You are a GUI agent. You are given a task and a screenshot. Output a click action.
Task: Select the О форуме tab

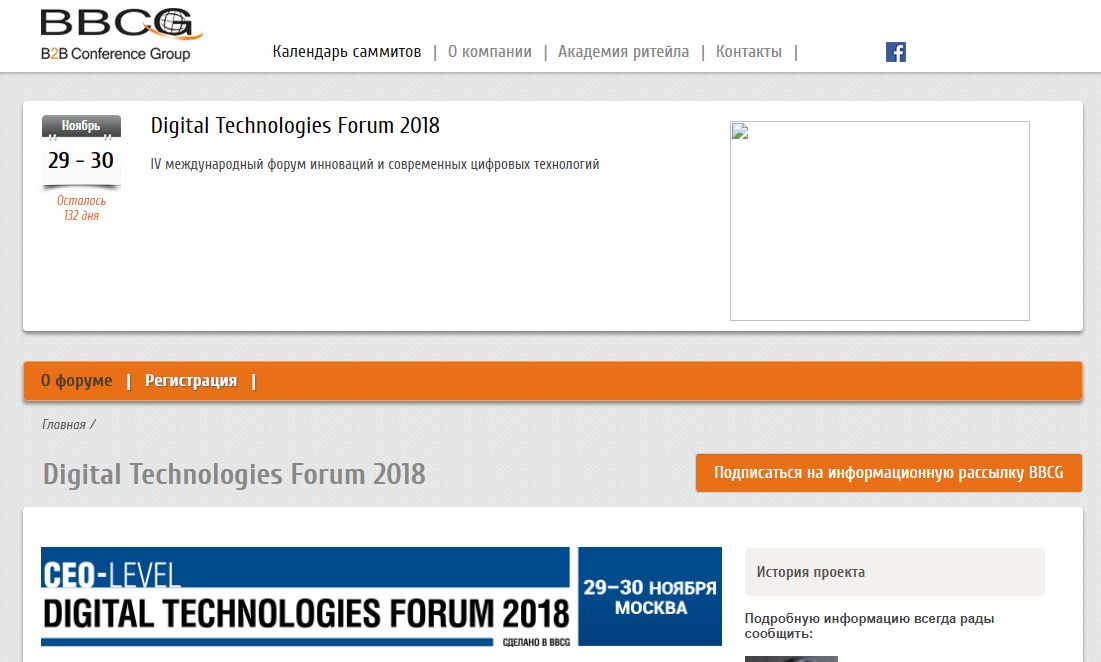[77, 380]
